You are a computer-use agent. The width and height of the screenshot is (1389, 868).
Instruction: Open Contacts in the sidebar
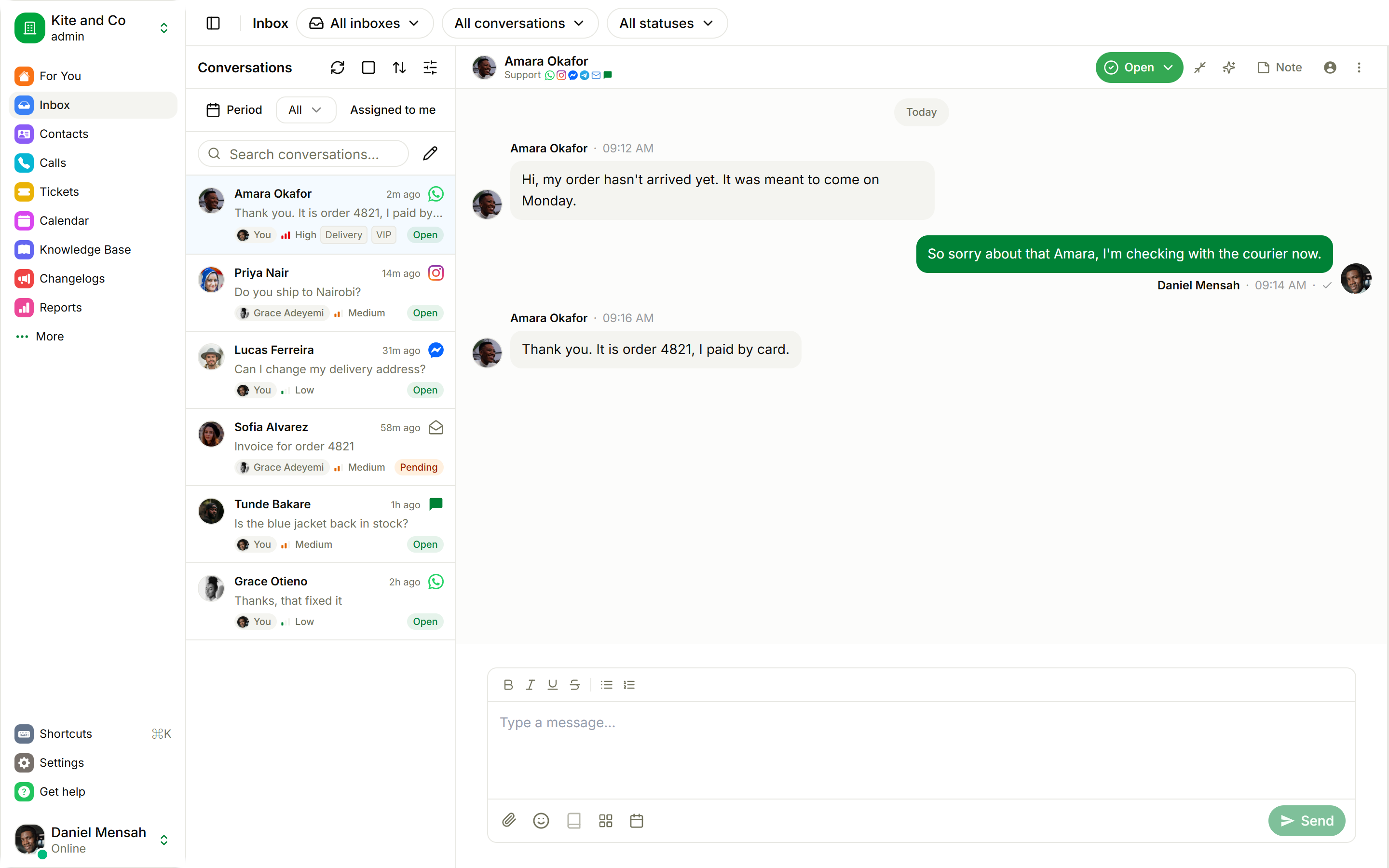(94, 134)
